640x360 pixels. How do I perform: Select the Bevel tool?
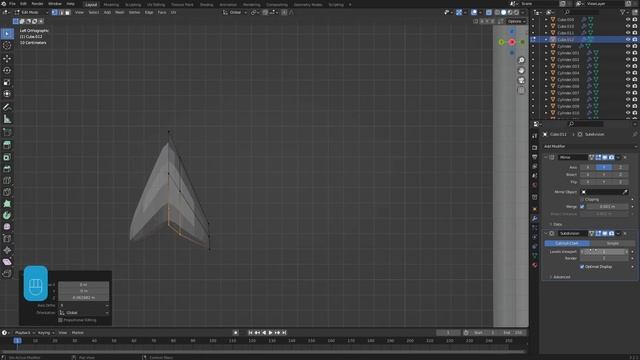pyautogui.click(x=7, y=169)
